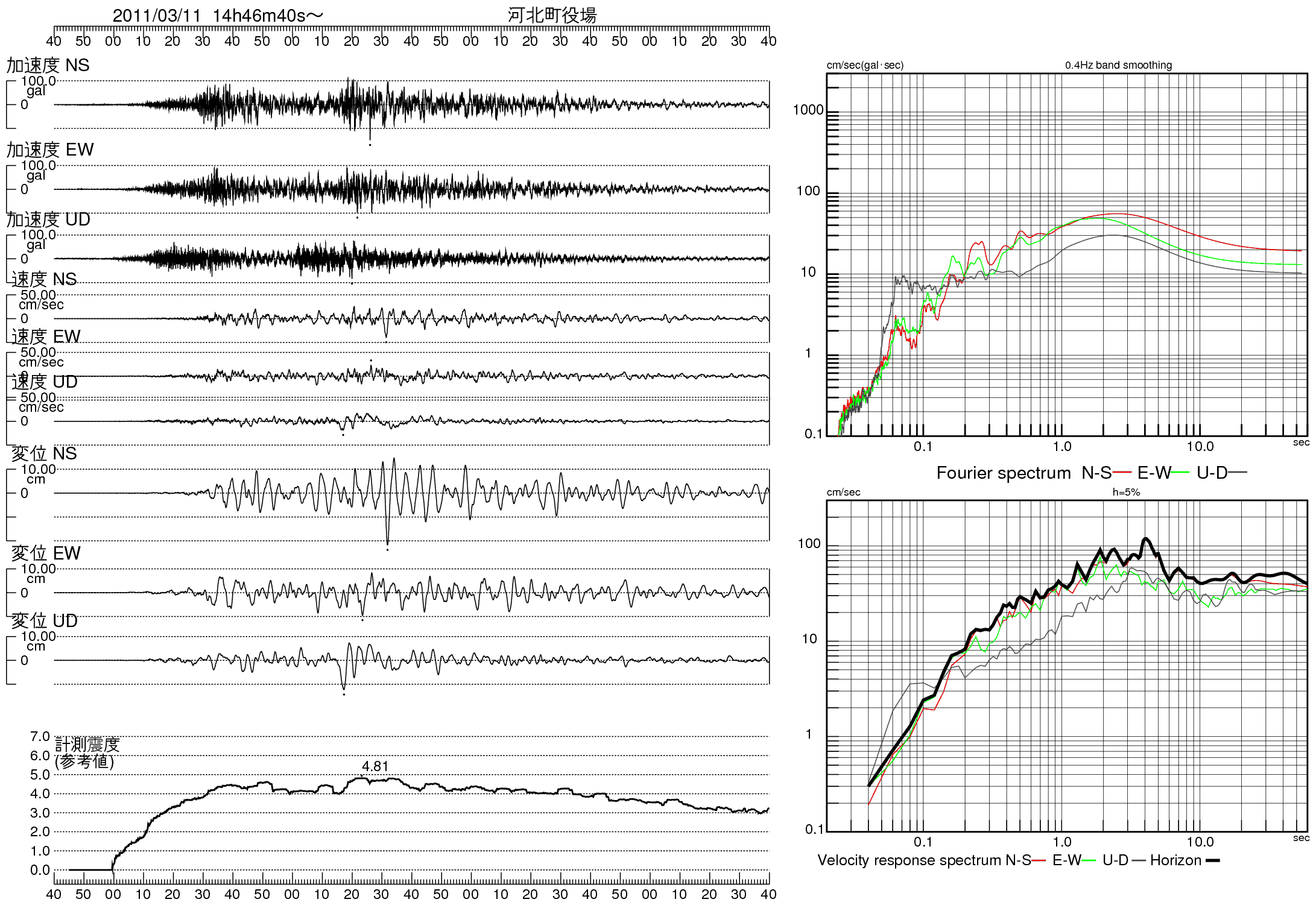The image size is (1316, 905).
Task: Select the 加速度 UD trace label
Action: (48, 219)
